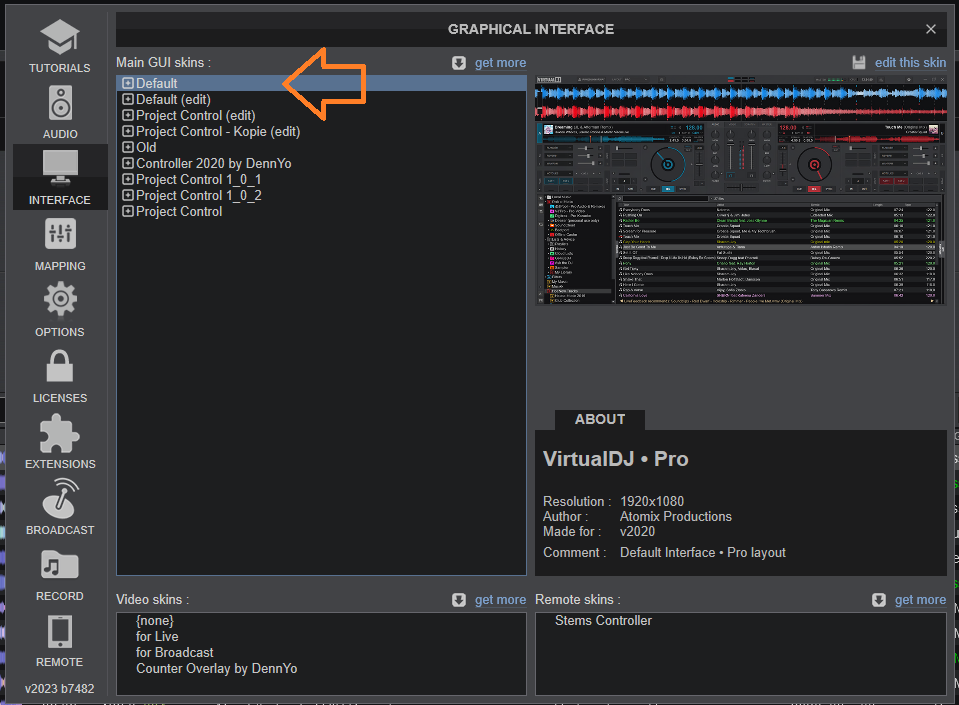Expand Project Control 1_0_2 entry
Viewport: 959px width, 705px height.
(128, 195)
